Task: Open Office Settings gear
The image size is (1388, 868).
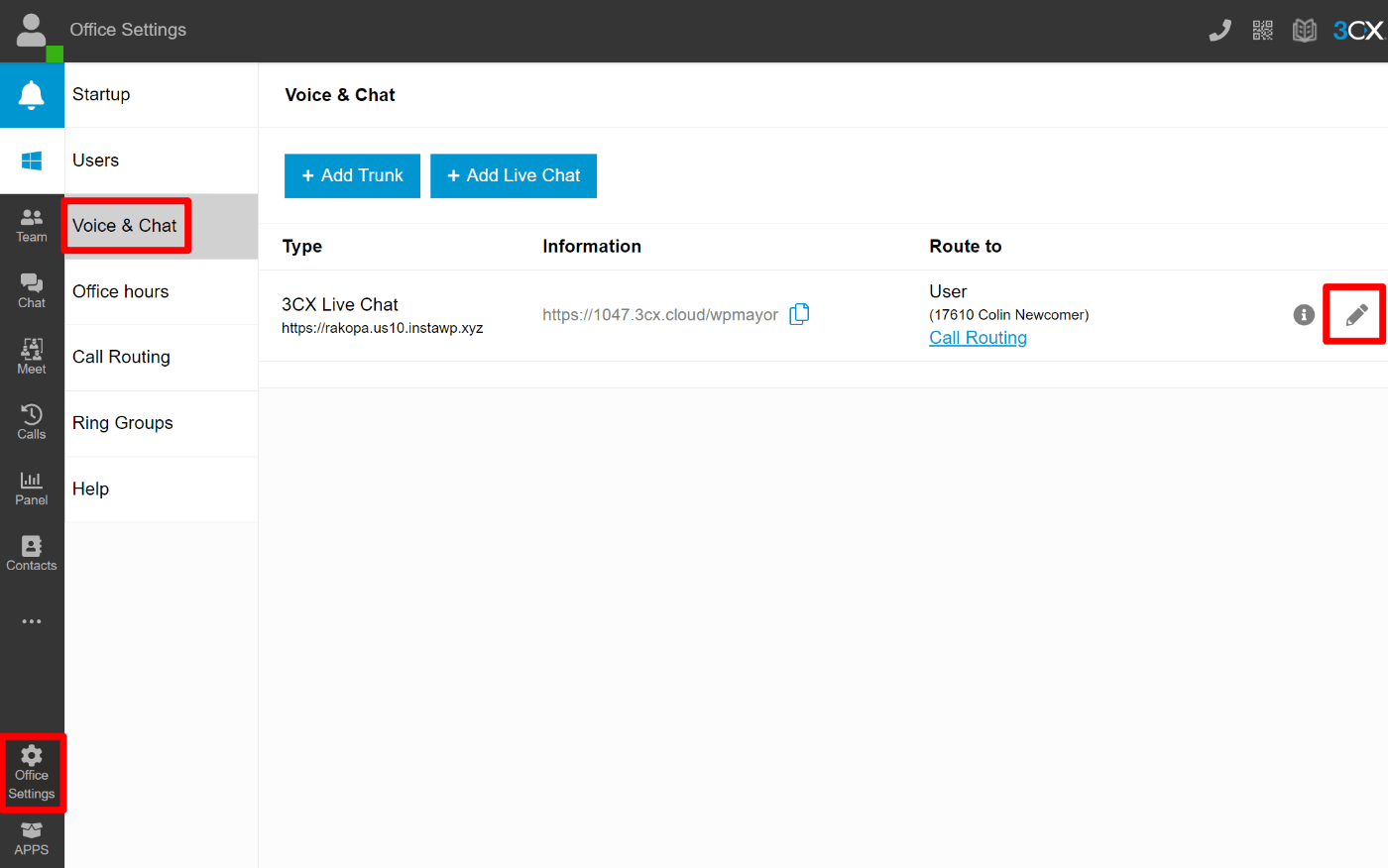Action: click(x=32, y=774)
